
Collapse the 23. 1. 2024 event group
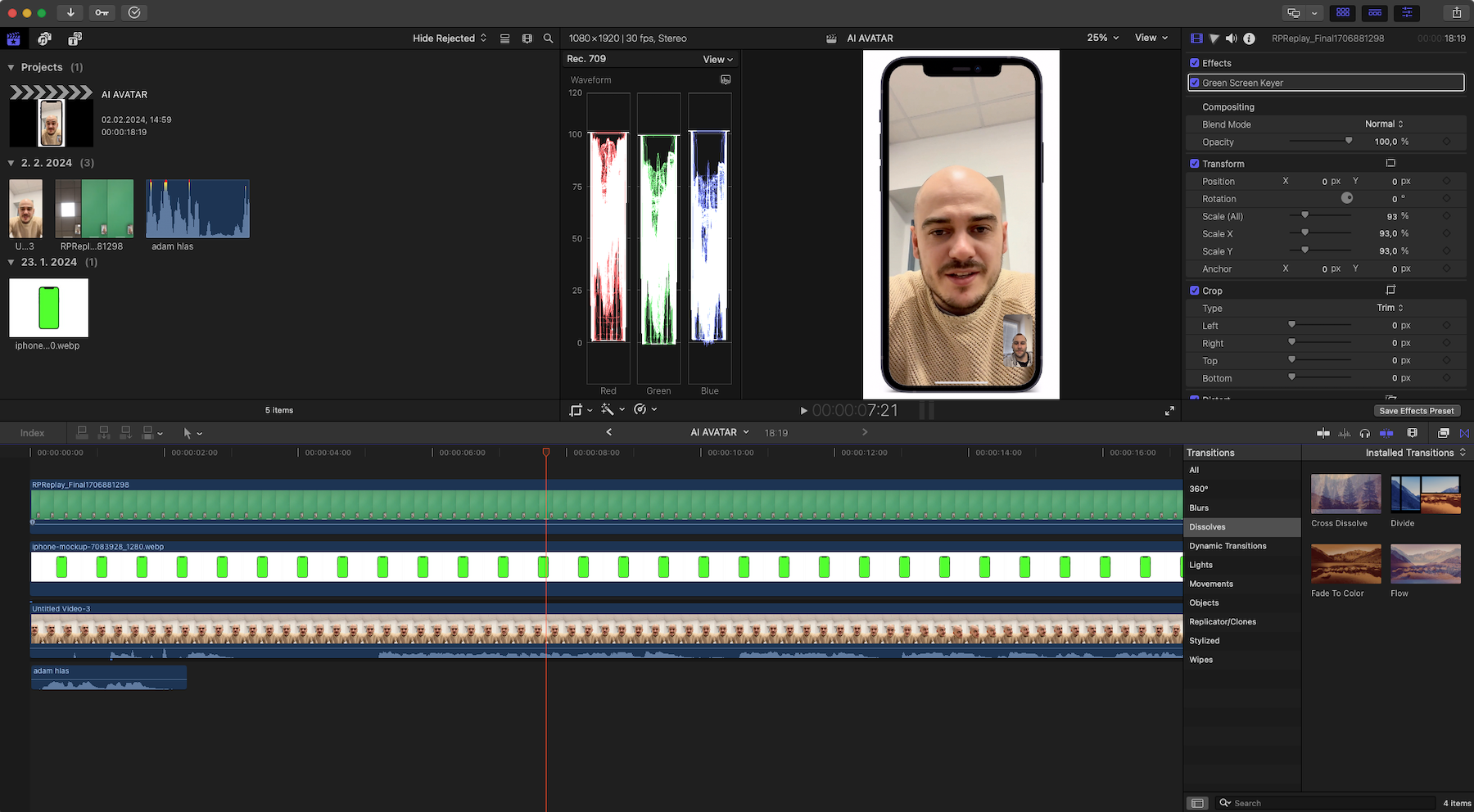point(11,263)
